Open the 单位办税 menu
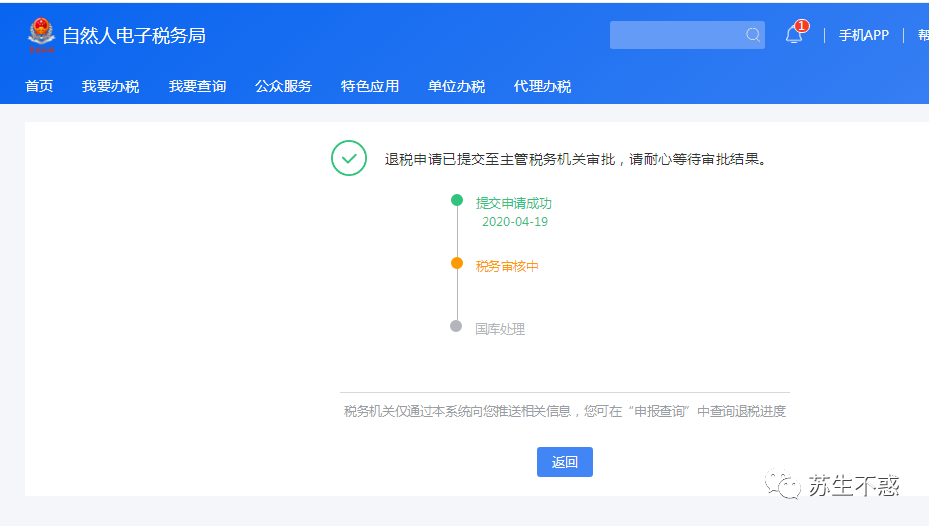This screenshot has height=526, width=929. click(456, 86)
